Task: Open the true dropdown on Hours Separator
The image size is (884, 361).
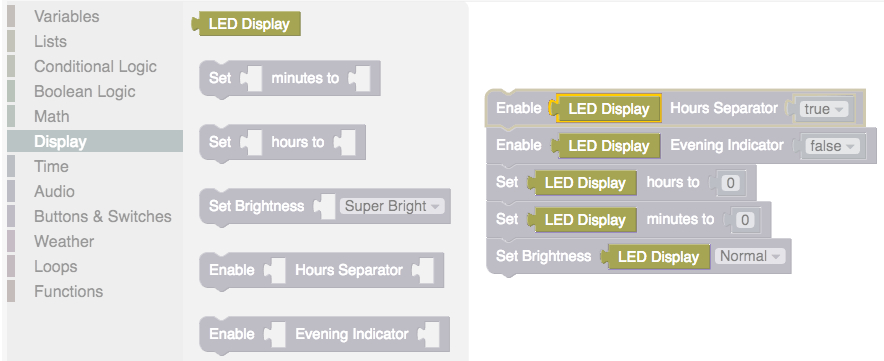Action: click(x=824, y=109)
